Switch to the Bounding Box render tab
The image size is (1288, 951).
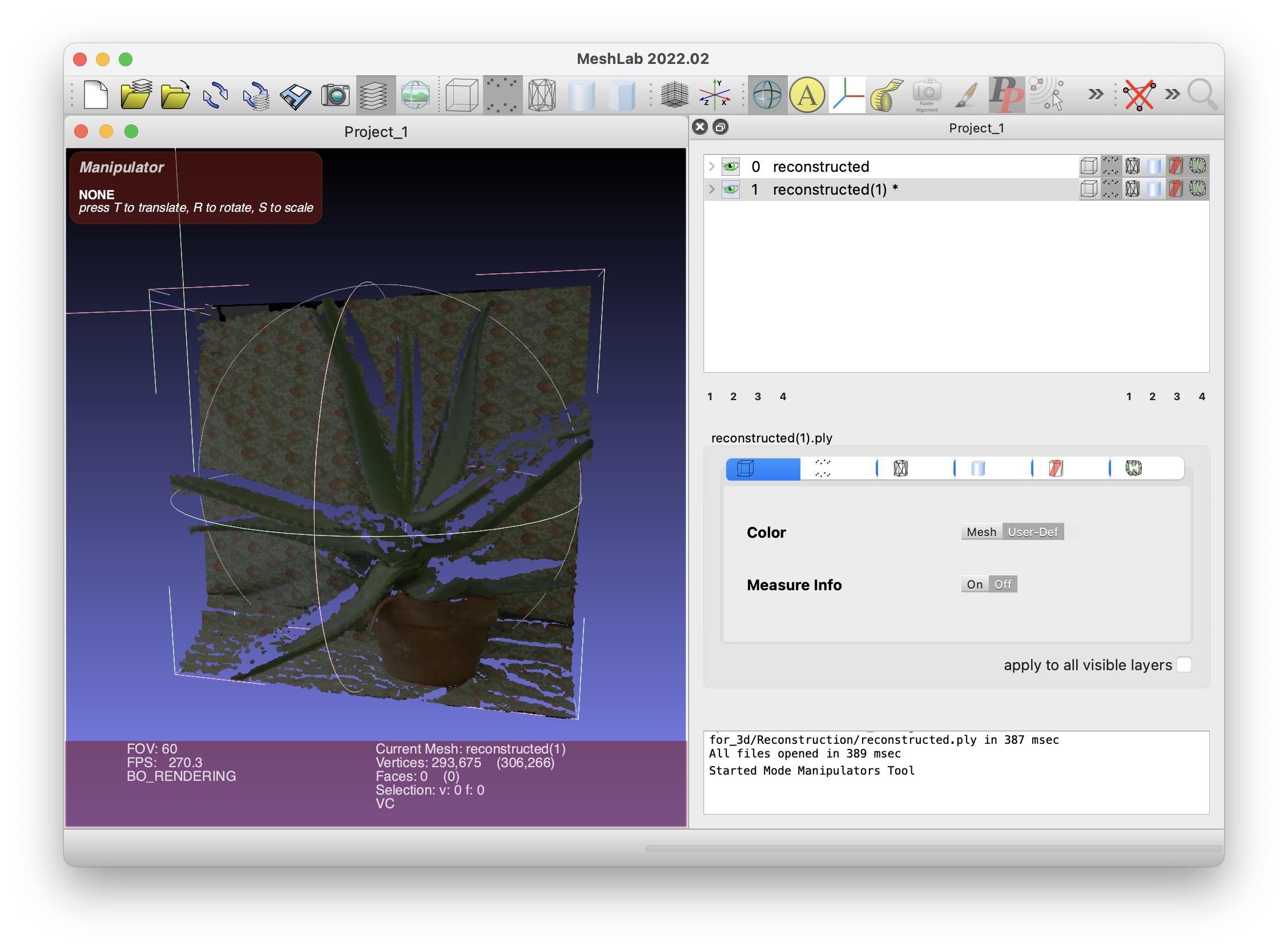click(763, 469)
